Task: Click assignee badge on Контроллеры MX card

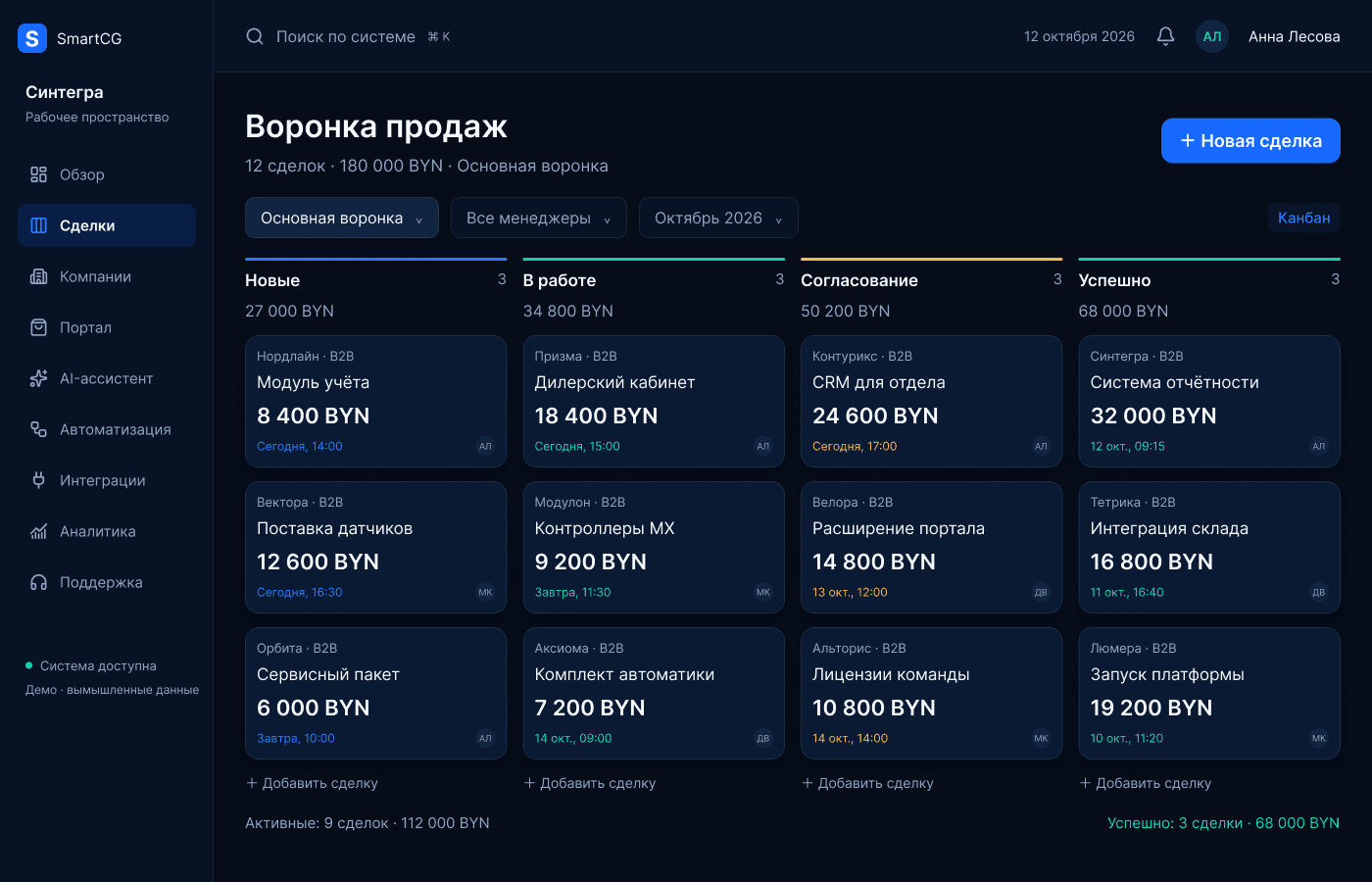Action: [763, 592]
